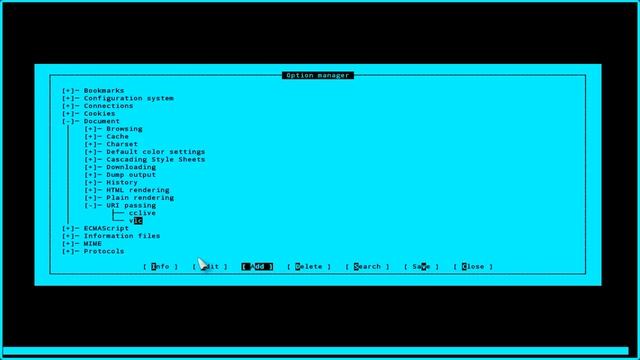Expand the Information files [+] marker
640x360 pixels.
tap(68, 236)
